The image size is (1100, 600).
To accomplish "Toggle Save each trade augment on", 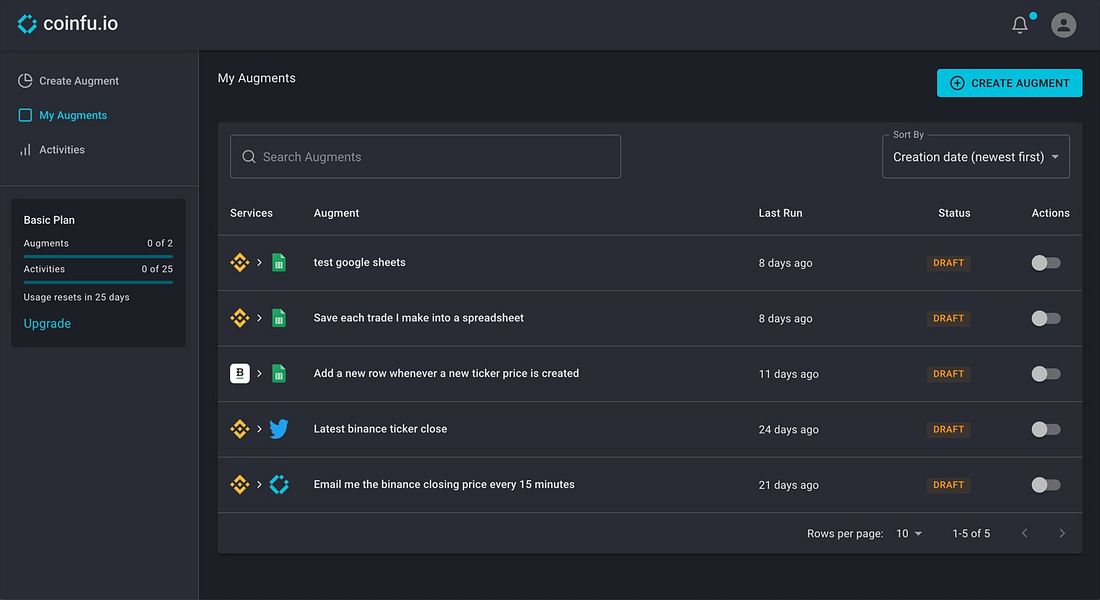I will coord(1045,318).
